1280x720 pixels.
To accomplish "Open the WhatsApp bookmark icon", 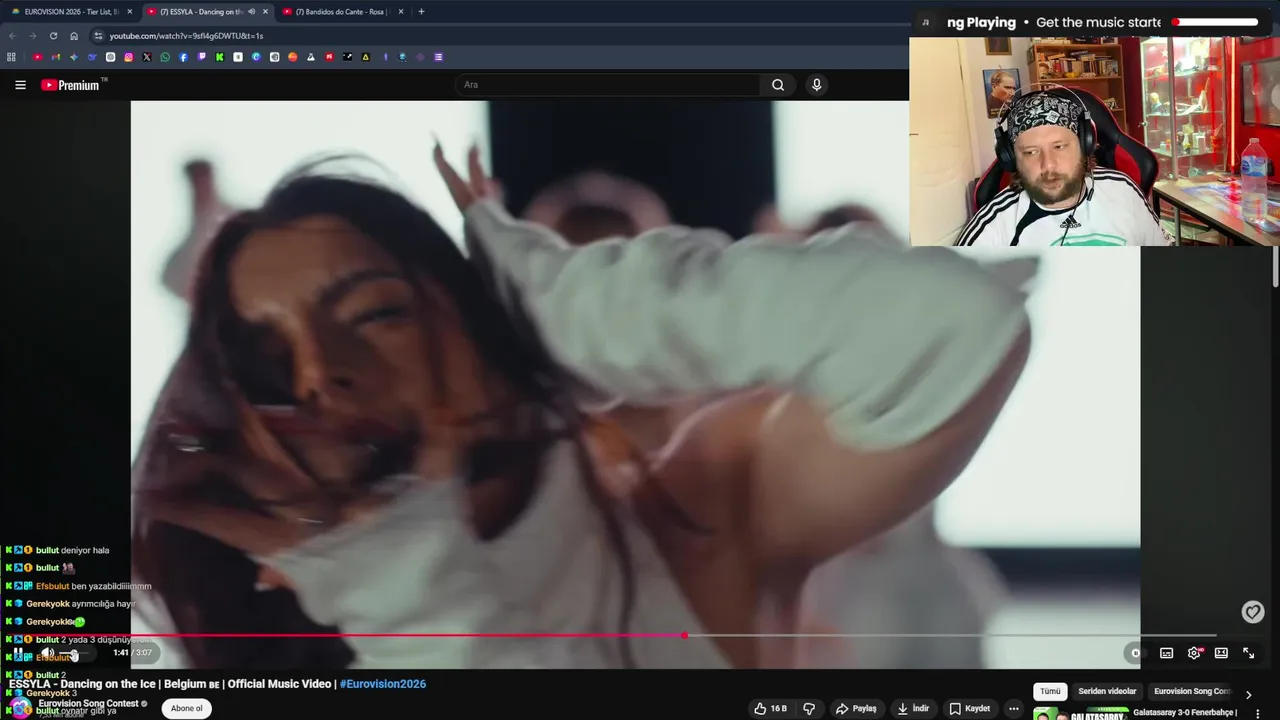I will coord(165,57).
